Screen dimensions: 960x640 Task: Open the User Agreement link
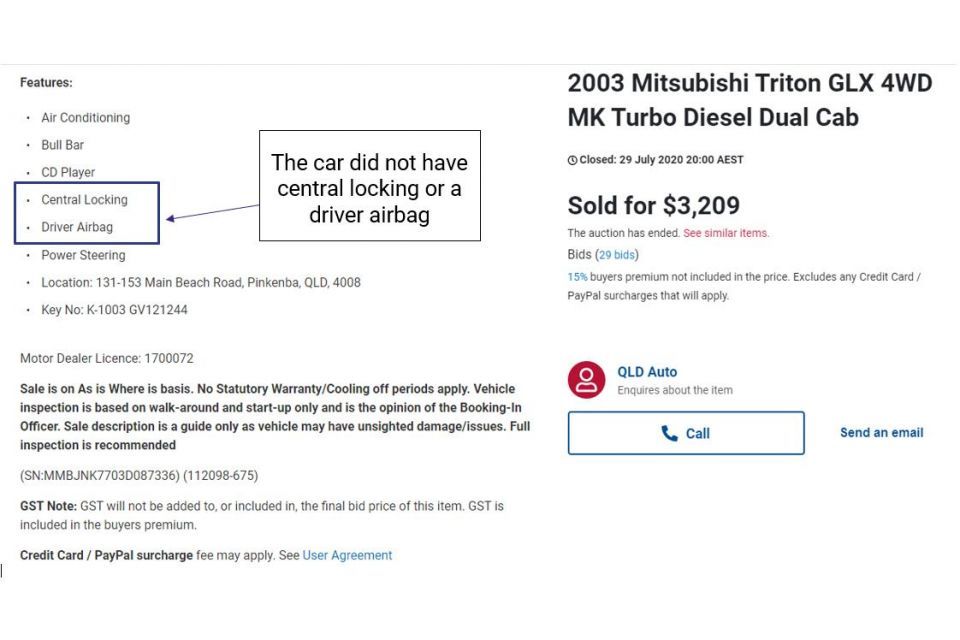[x=347, y=555]
